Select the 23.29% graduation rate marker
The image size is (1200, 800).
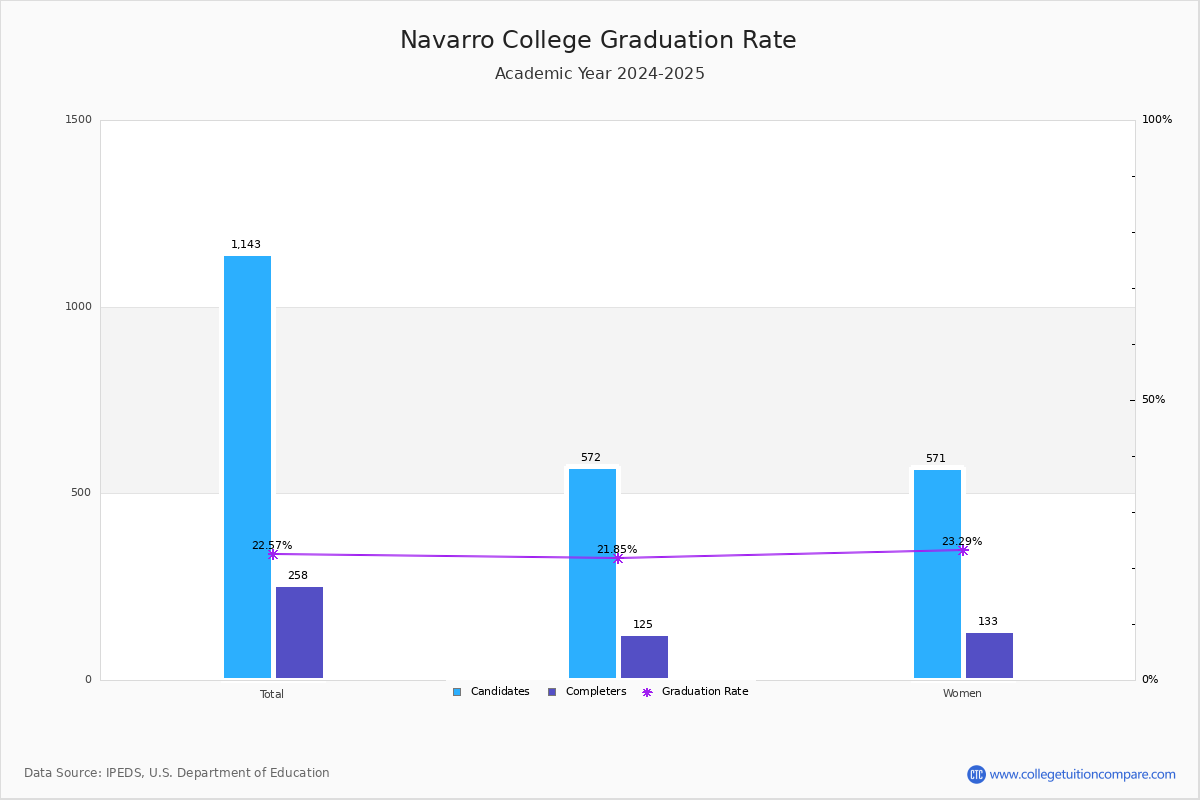[962, 550]
